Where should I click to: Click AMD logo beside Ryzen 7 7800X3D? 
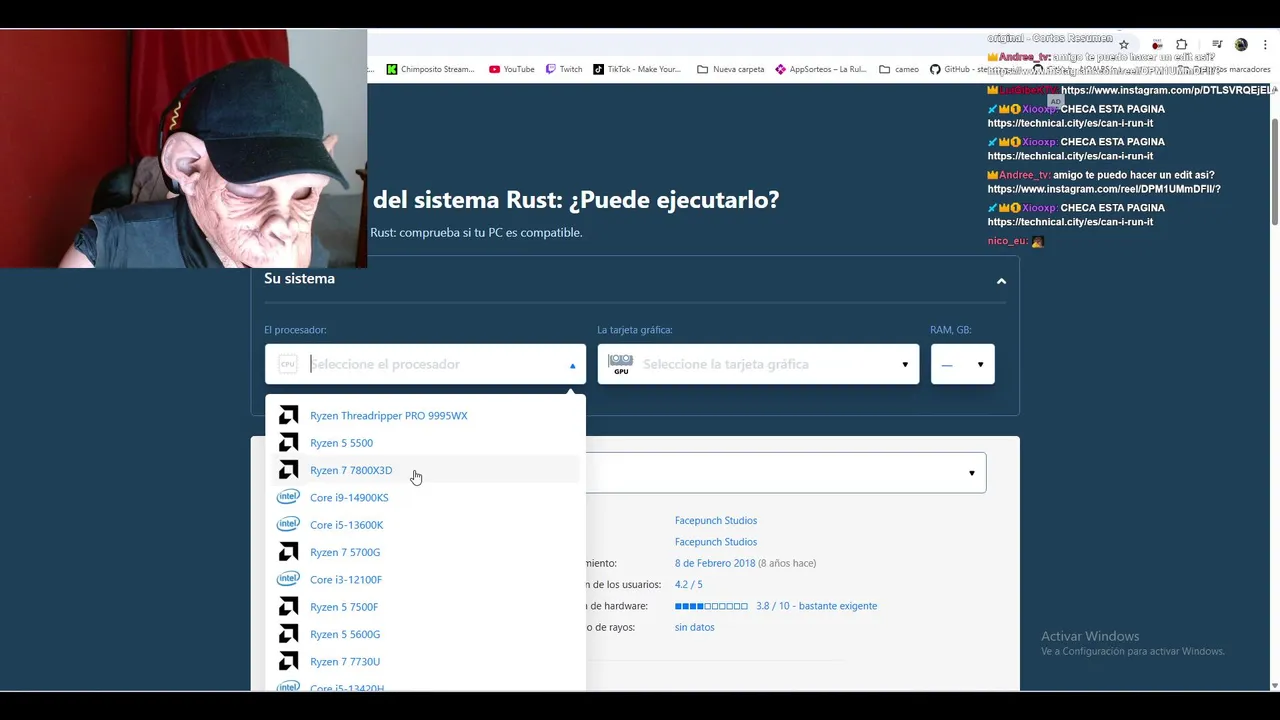coord(288,470)
